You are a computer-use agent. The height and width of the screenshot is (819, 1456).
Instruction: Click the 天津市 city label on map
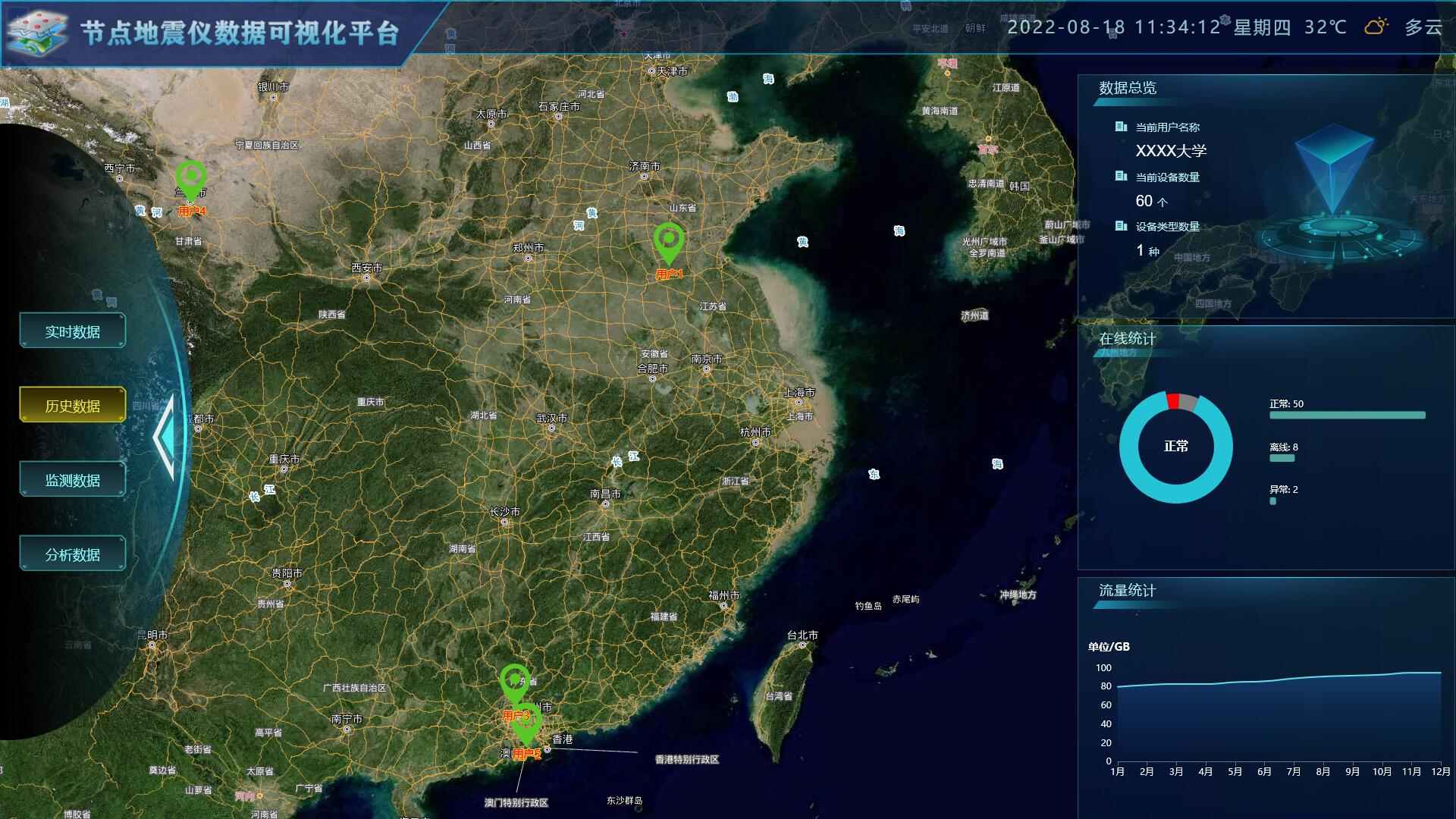673,71
